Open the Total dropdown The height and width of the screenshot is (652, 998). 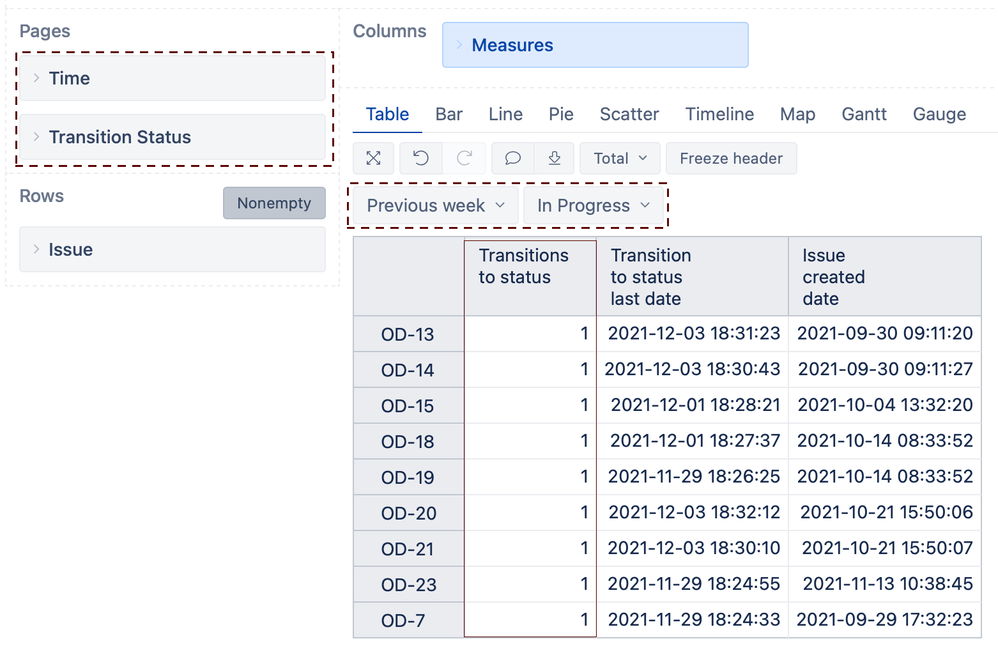click(x=619, y=158)
